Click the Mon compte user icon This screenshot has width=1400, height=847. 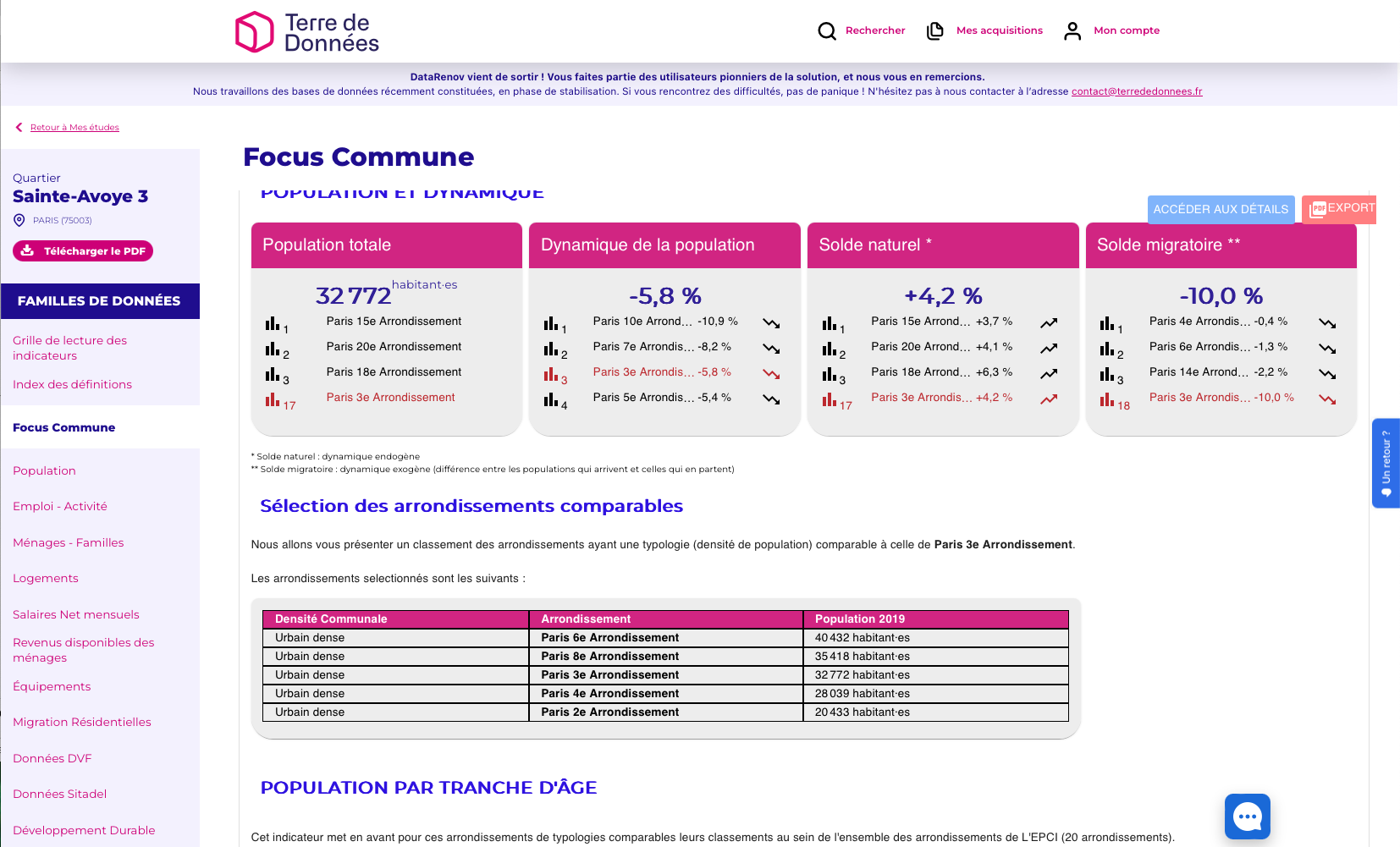1072,31
